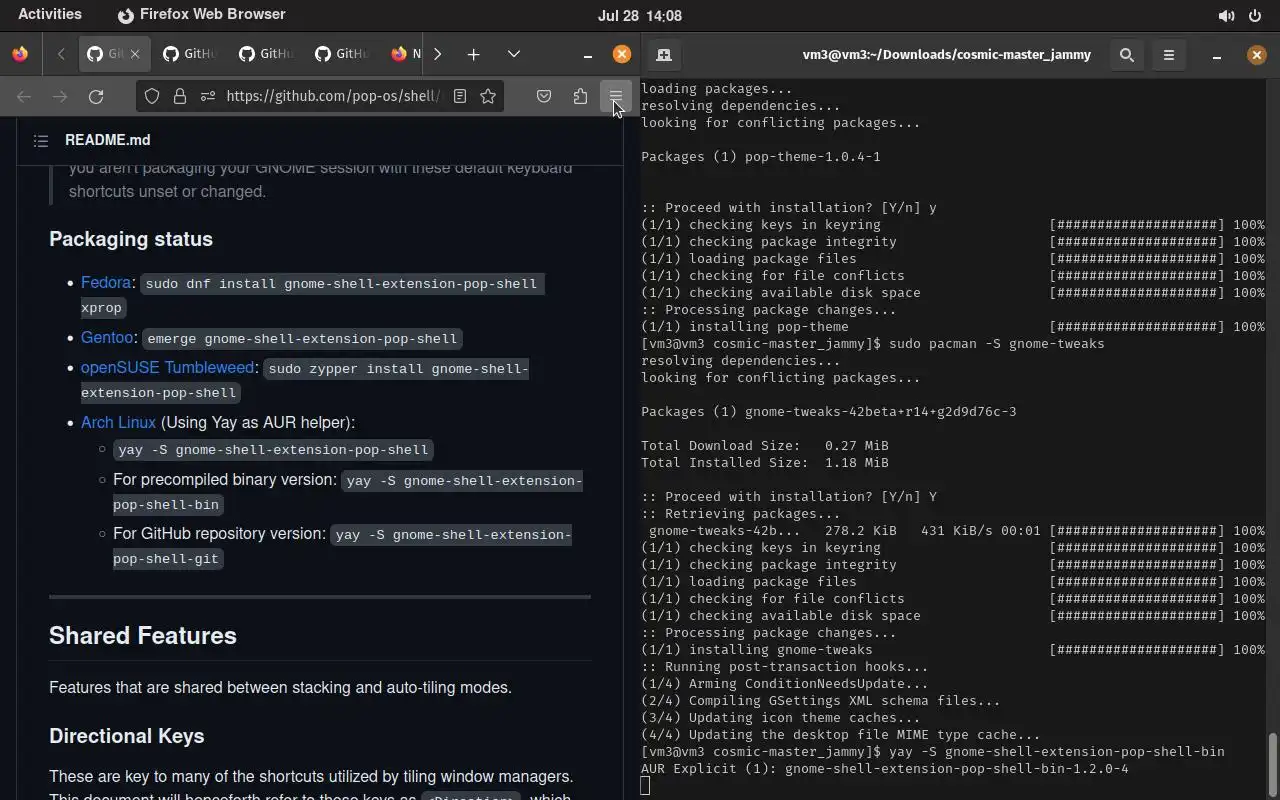Open Firefox extensions menu
Viewport: 1280px width, 800px height.
point(580,96)
